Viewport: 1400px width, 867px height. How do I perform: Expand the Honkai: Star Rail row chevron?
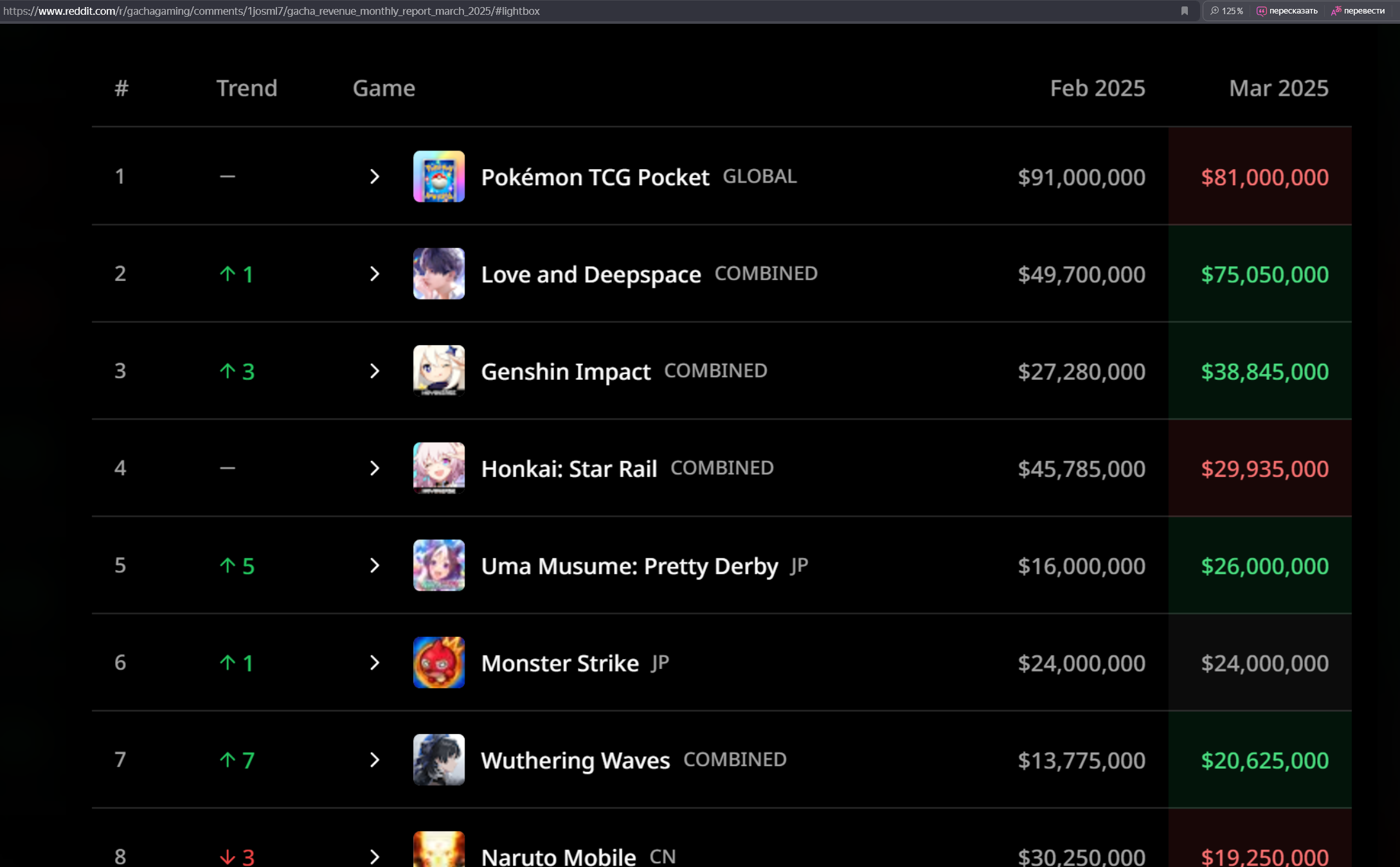(375, 468)
